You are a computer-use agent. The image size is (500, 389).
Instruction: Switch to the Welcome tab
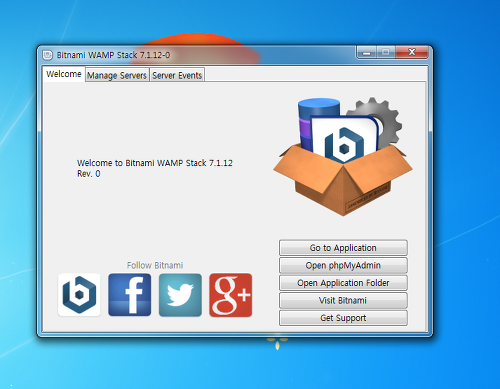point(64,74)
